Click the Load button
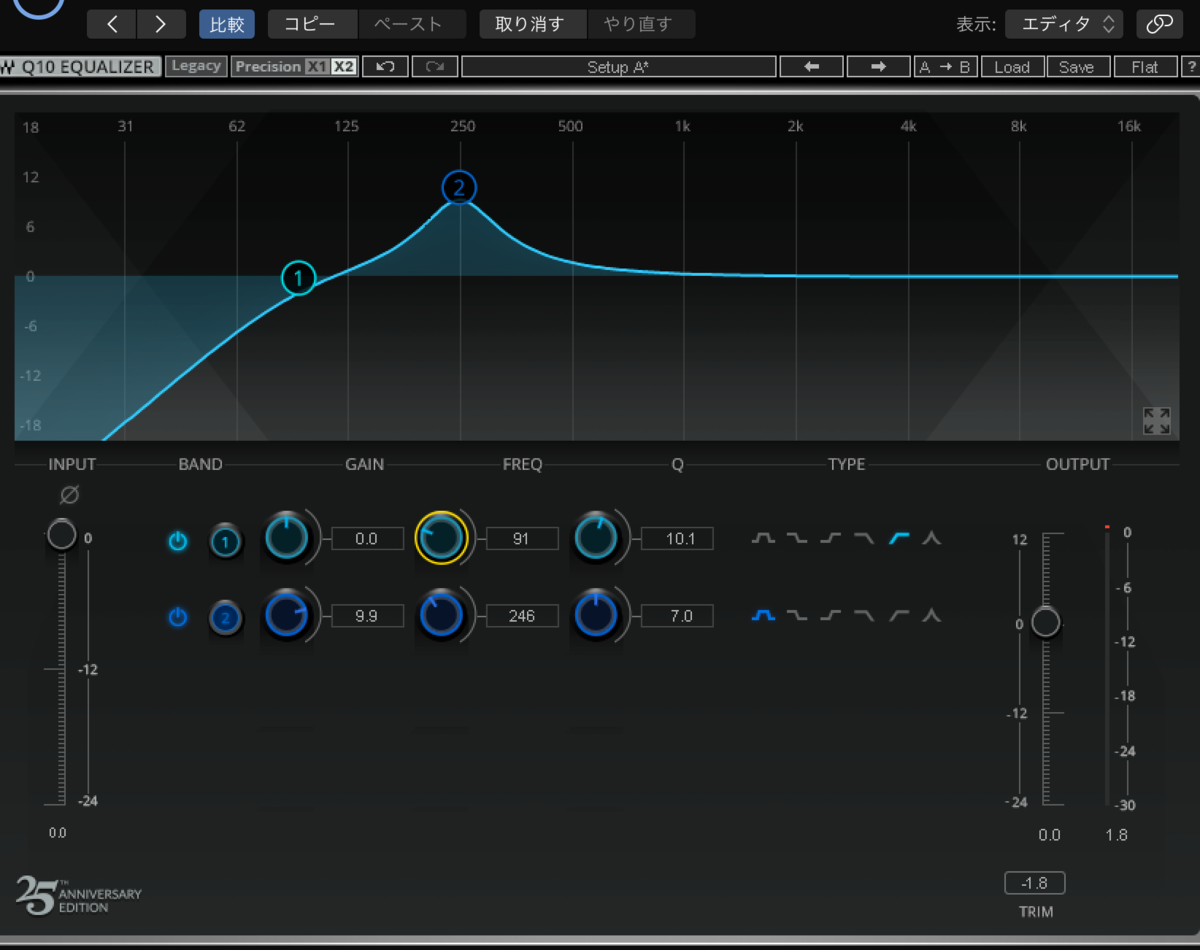The height and width of the screenshot is (950, 1200). [1012, 67]
